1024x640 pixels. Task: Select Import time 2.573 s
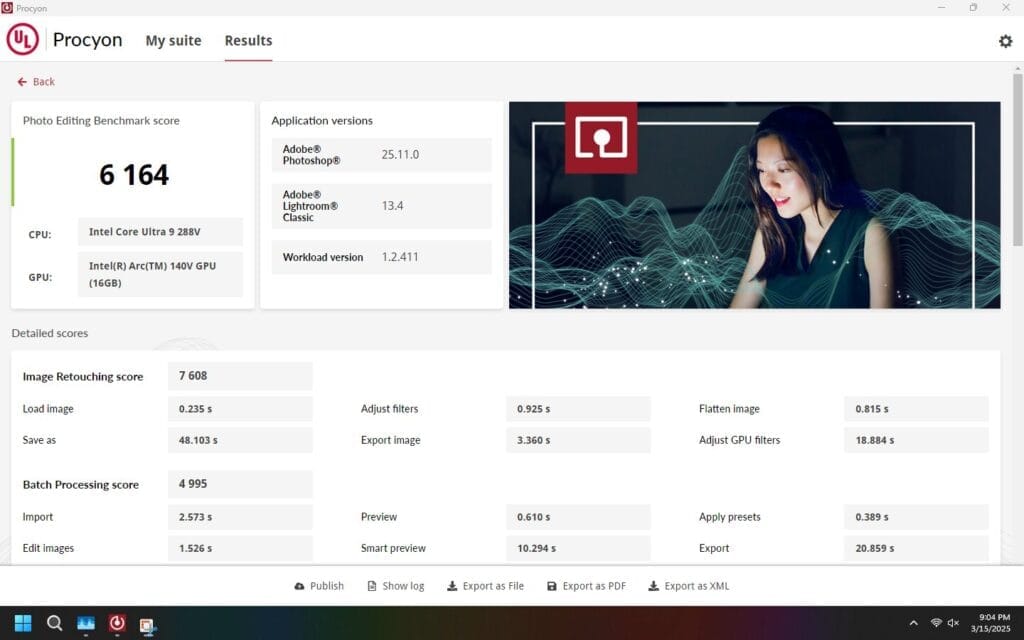coord(240,517)
